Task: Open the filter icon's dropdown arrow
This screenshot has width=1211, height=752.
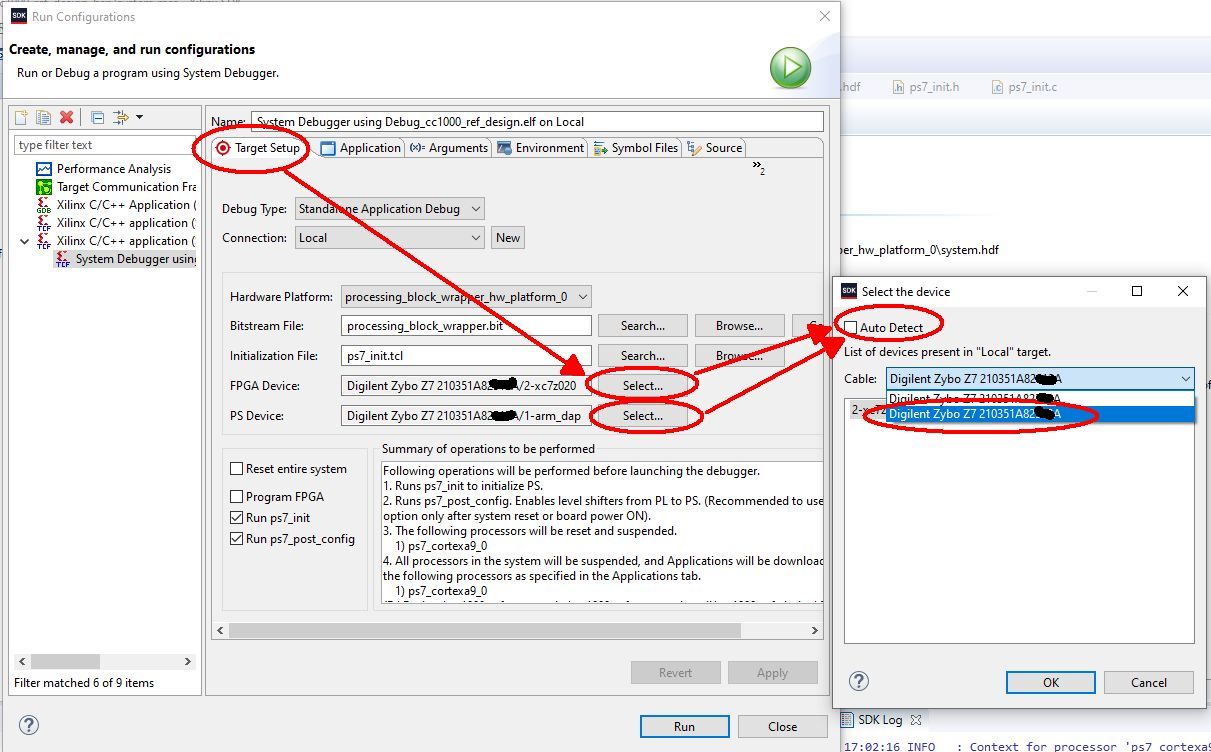Action: [139, 117]
